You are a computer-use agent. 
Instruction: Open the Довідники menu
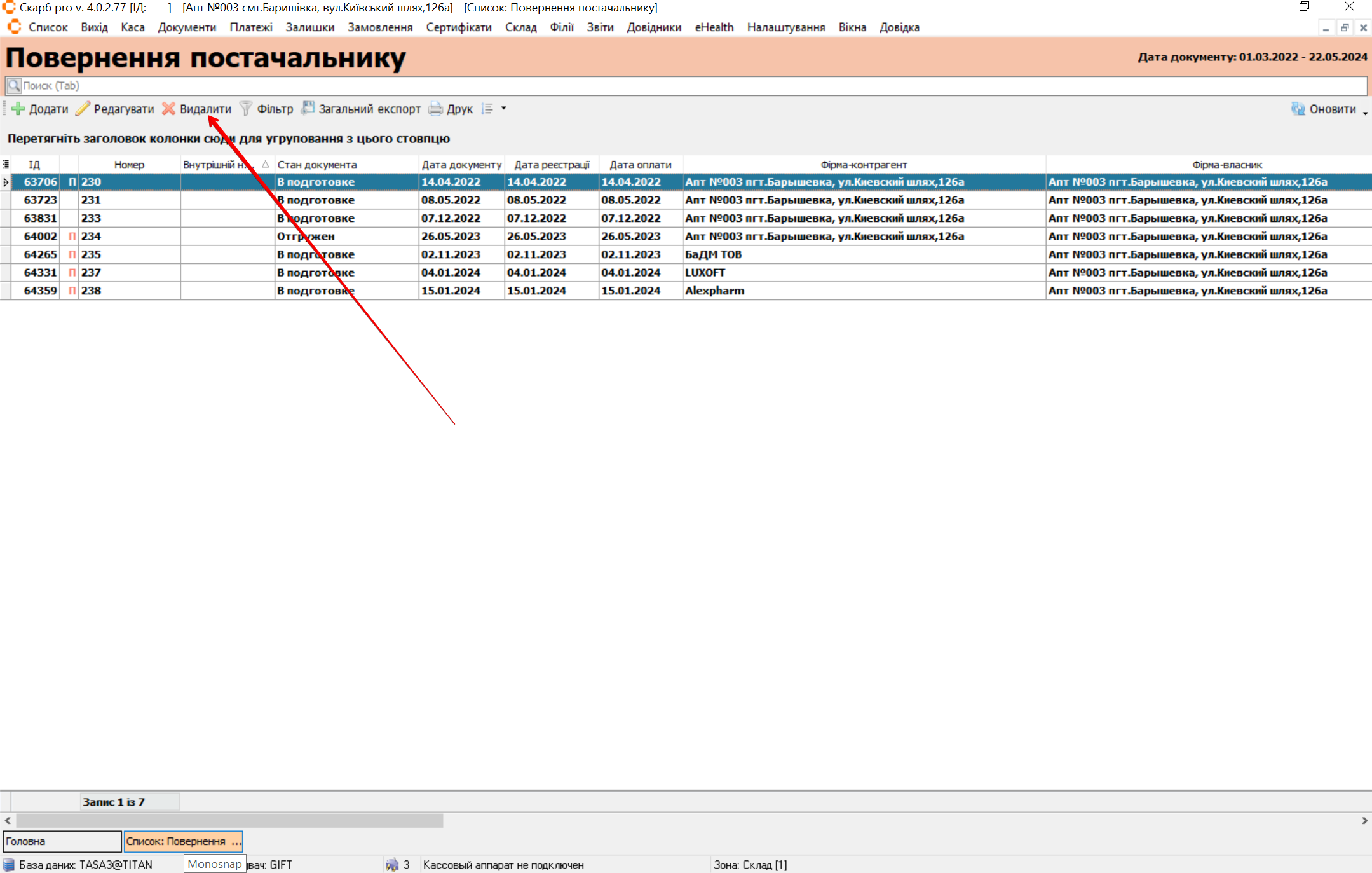653,27
